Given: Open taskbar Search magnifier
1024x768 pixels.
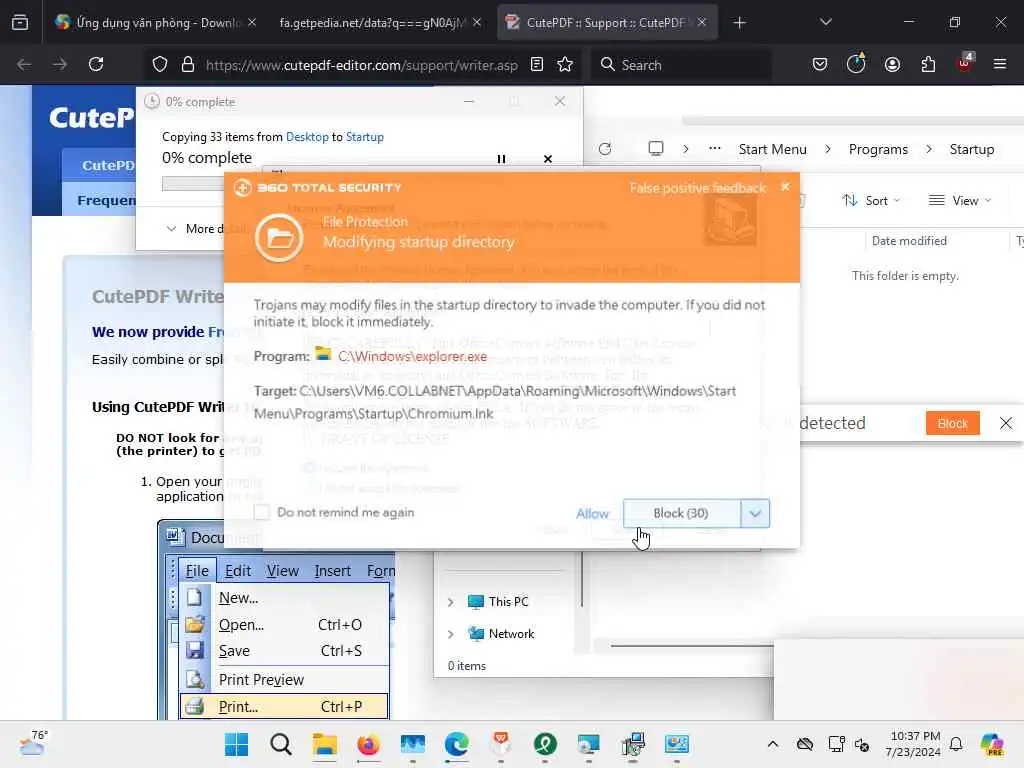Looking at the screenshot, I should [281, 744].
